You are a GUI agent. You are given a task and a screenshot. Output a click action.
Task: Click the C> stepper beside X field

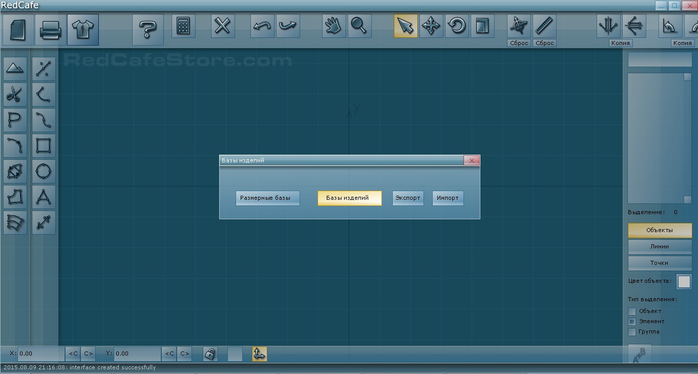tap(88, 354)
